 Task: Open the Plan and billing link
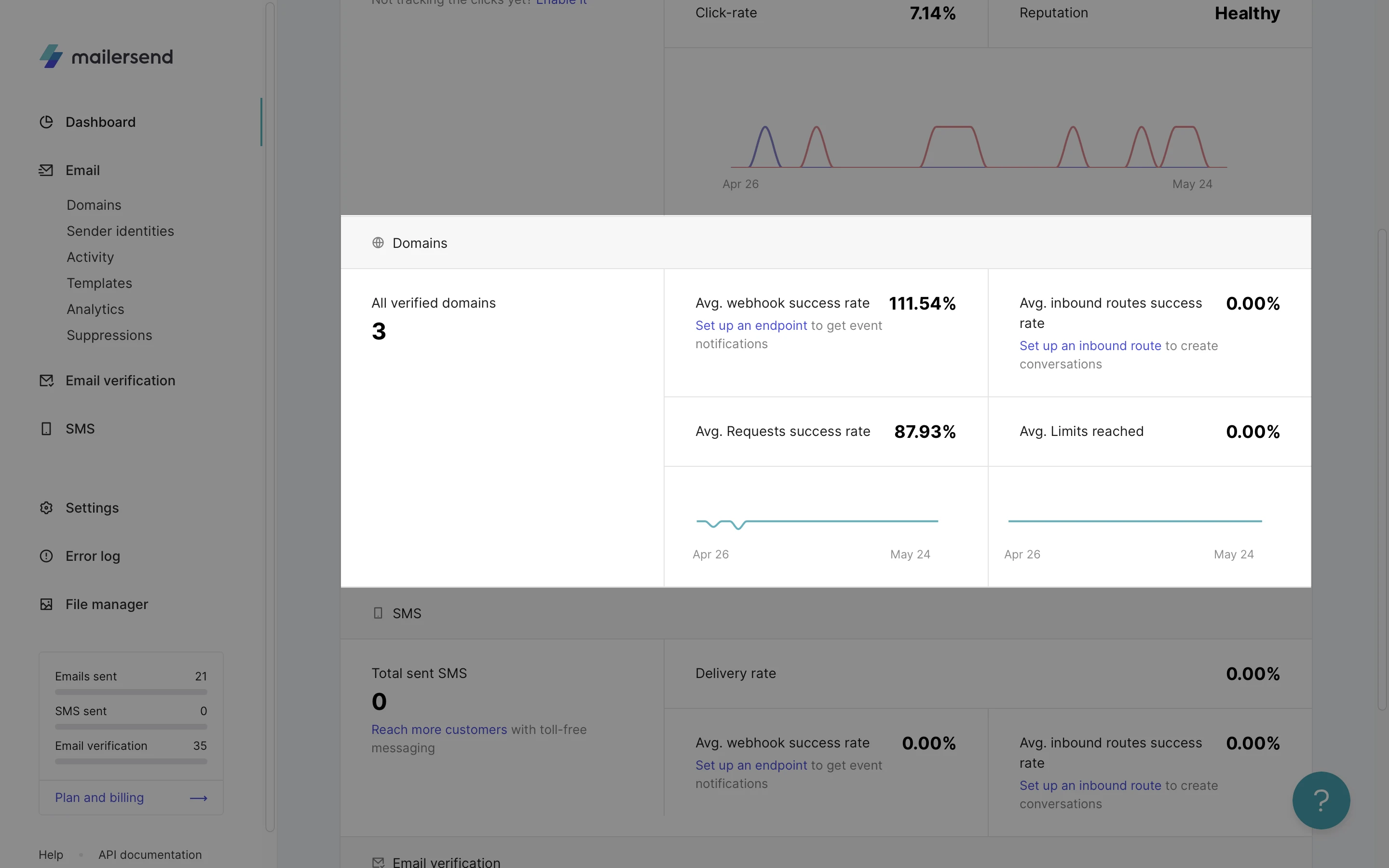click(99, 798)
